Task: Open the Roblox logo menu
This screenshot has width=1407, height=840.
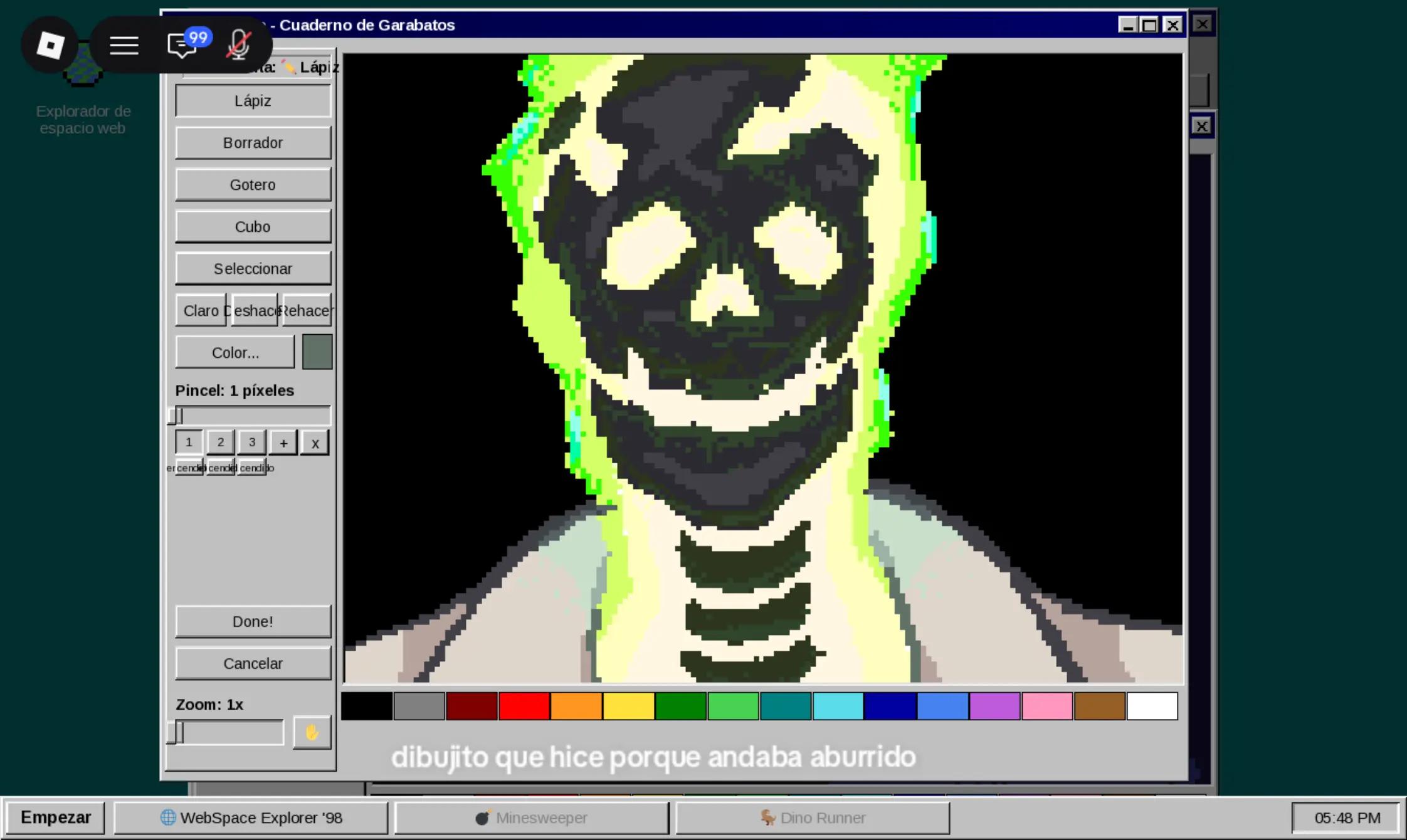Action: pos(50,45)
